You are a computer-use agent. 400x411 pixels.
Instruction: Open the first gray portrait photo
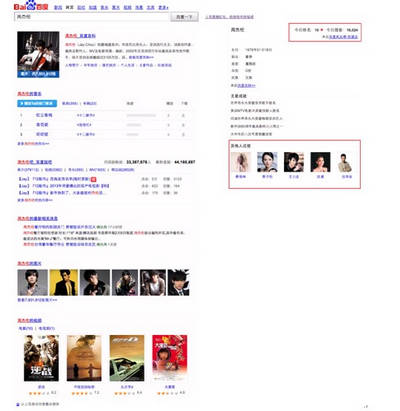[32, 283]
